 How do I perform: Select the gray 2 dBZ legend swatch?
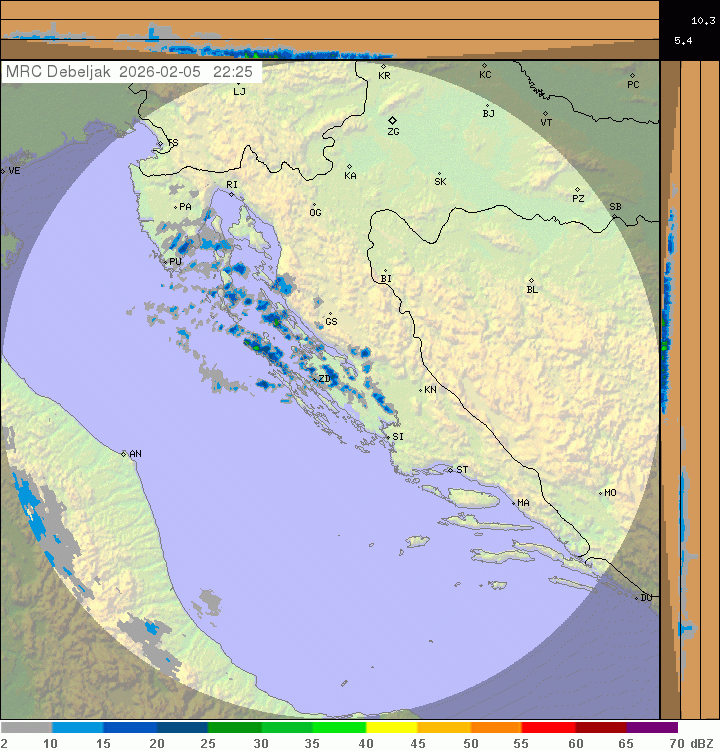pyautogui.click(x=26, y=728)
